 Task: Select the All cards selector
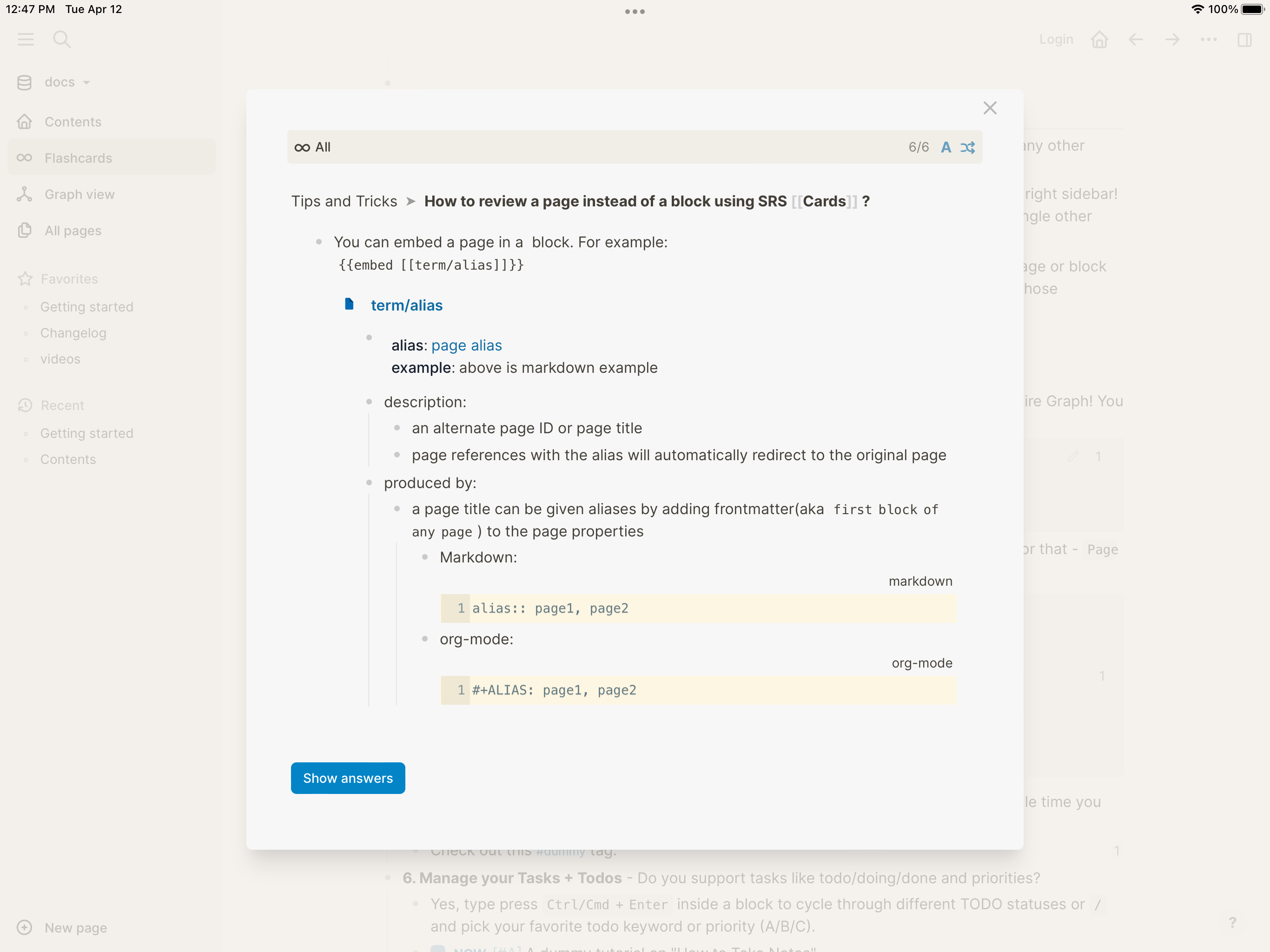point(313,147)
